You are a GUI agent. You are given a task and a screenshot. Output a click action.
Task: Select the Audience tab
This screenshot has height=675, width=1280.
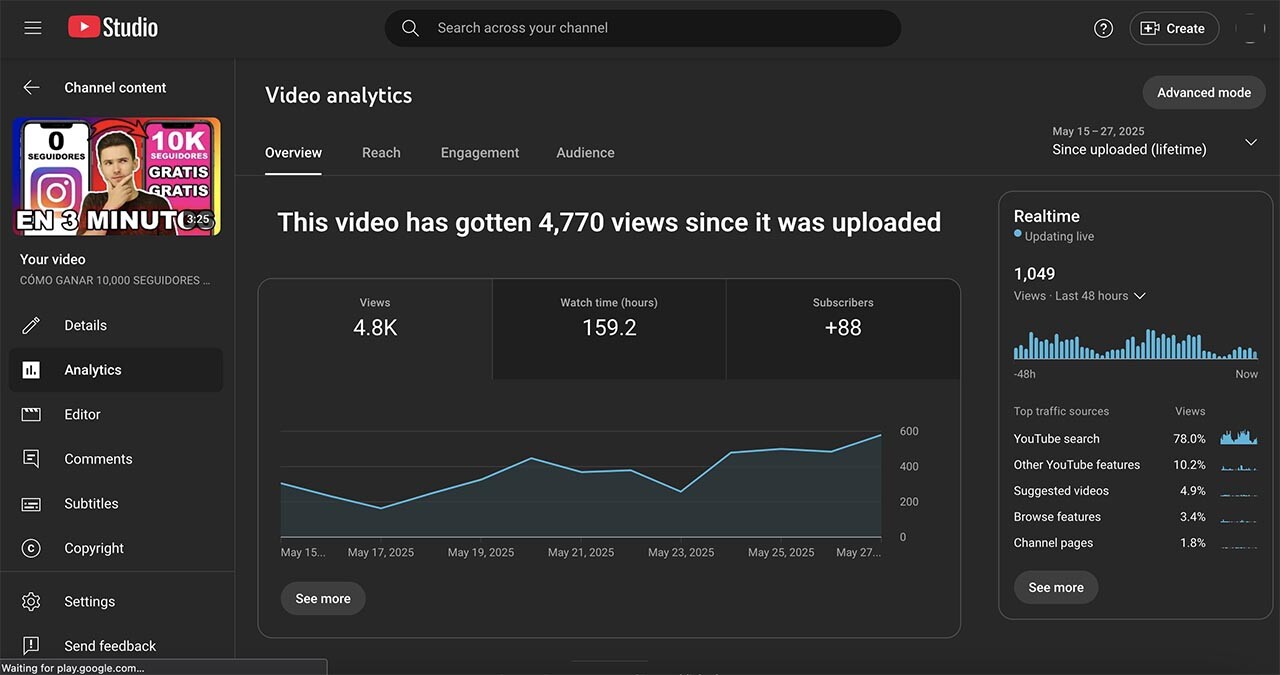[x=585, y=153]
